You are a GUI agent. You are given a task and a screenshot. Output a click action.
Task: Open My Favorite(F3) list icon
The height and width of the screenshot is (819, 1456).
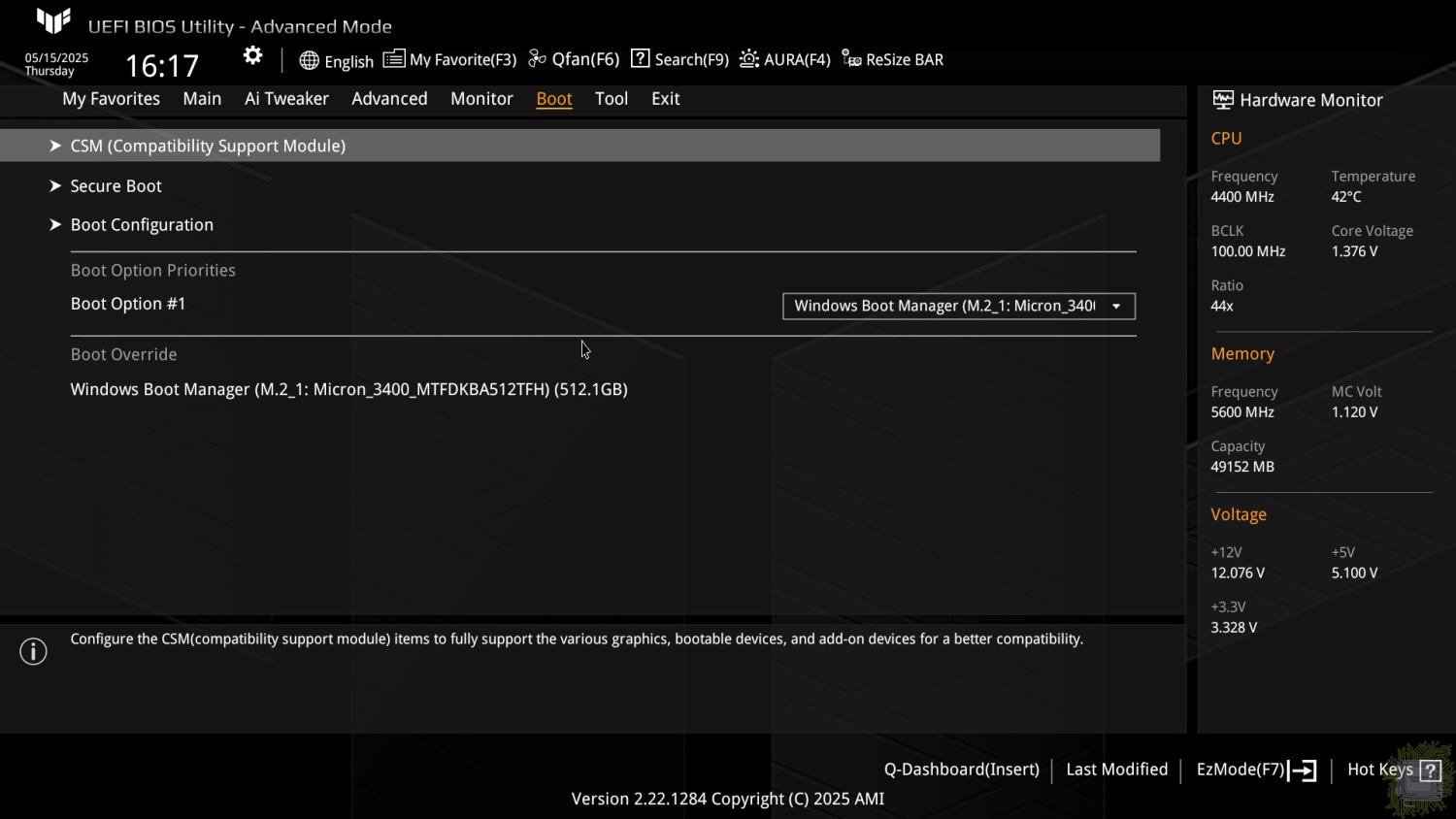[x=393, y=59]
